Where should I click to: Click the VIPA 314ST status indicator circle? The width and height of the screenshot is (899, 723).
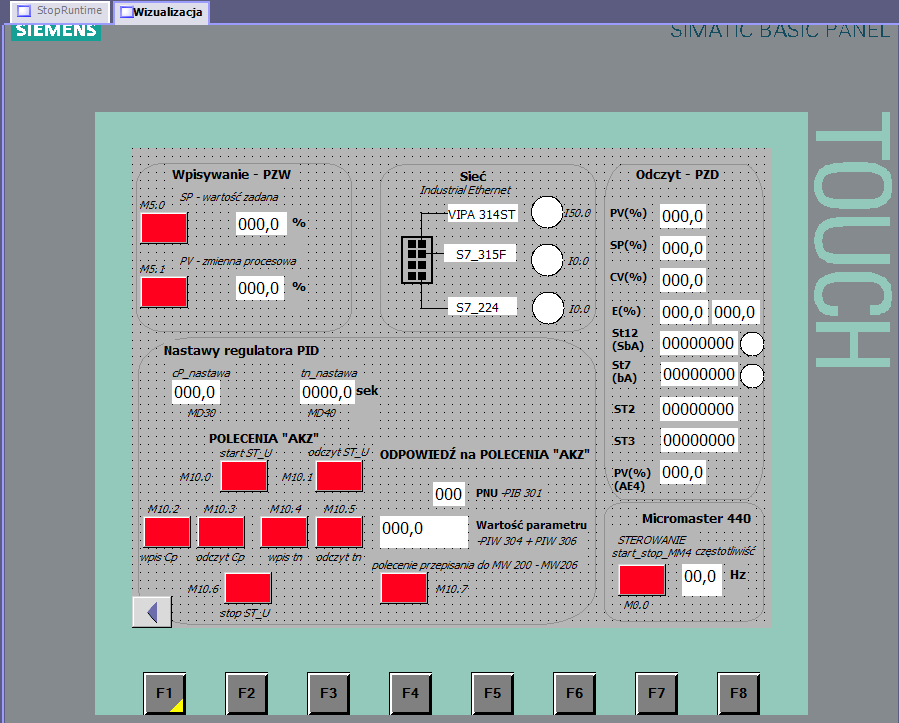click(547, 212)
